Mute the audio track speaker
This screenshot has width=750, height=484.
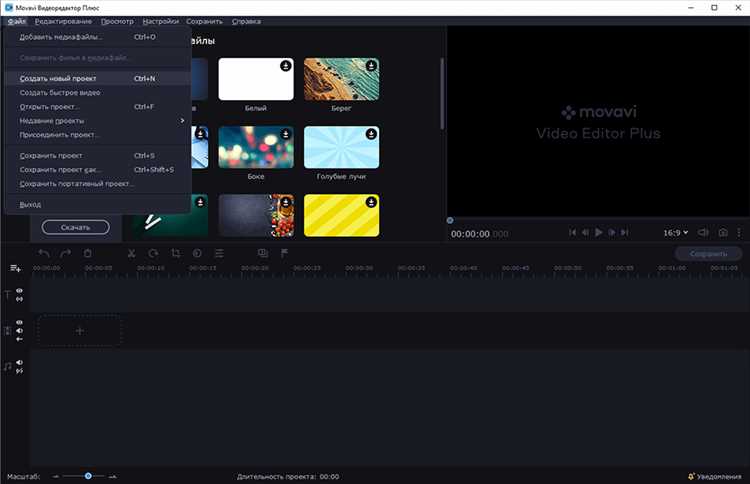(19, 363)
